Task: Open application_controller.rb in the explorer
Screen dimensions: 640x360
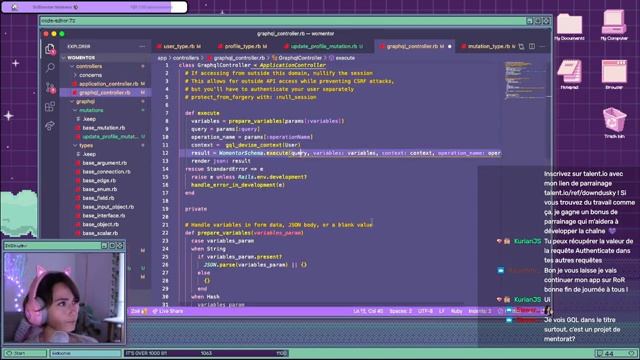Action: (x=109, y=84)
